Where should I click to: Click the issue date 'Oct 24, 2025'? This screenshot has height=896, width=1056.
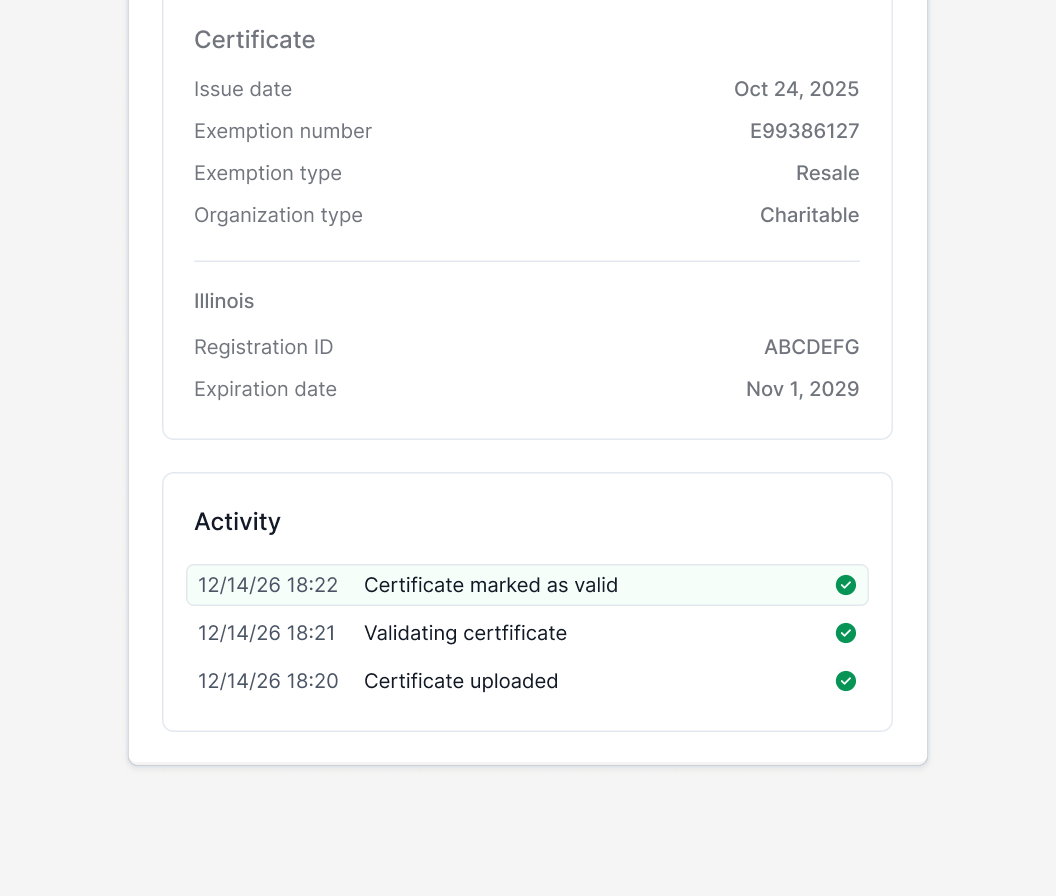(x=796, y=89)
